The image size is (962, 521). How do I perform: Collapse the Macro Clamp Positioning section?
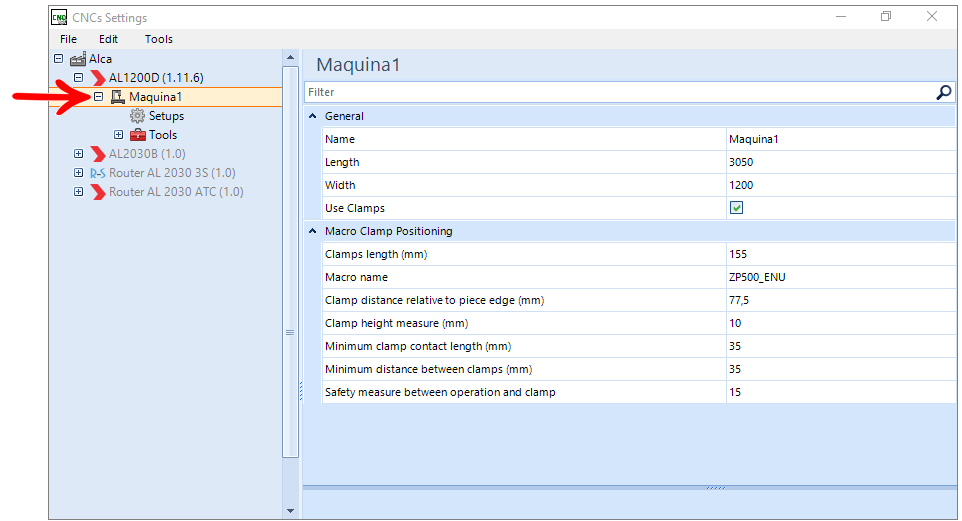[x=312, y=231]
